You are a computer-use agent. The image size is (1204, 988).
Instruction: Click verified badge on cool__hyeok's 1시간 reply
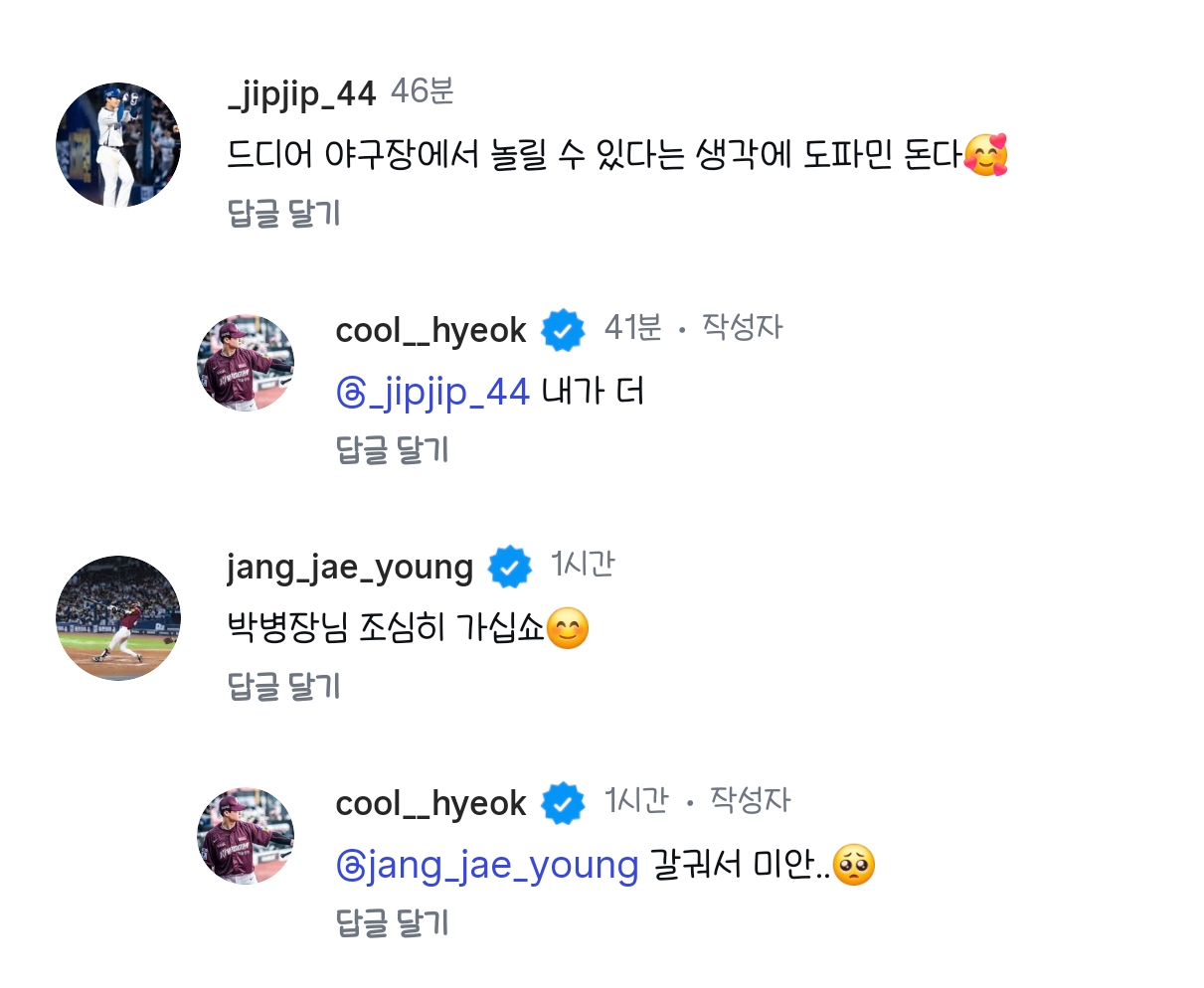click(563, 803)
